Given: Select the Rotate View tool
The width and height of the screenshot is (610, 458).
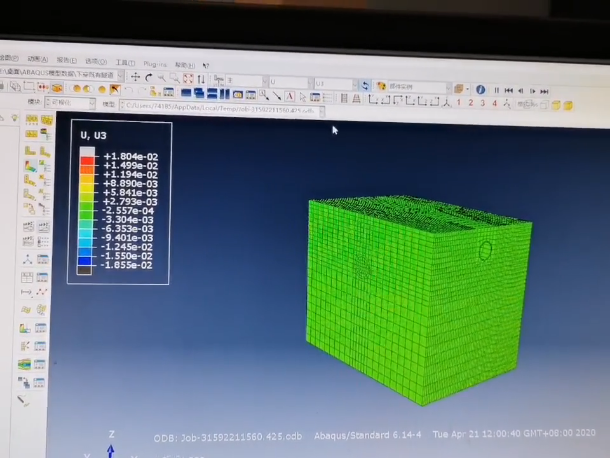Looking at the screenshot, I should [x=149, y=77].
